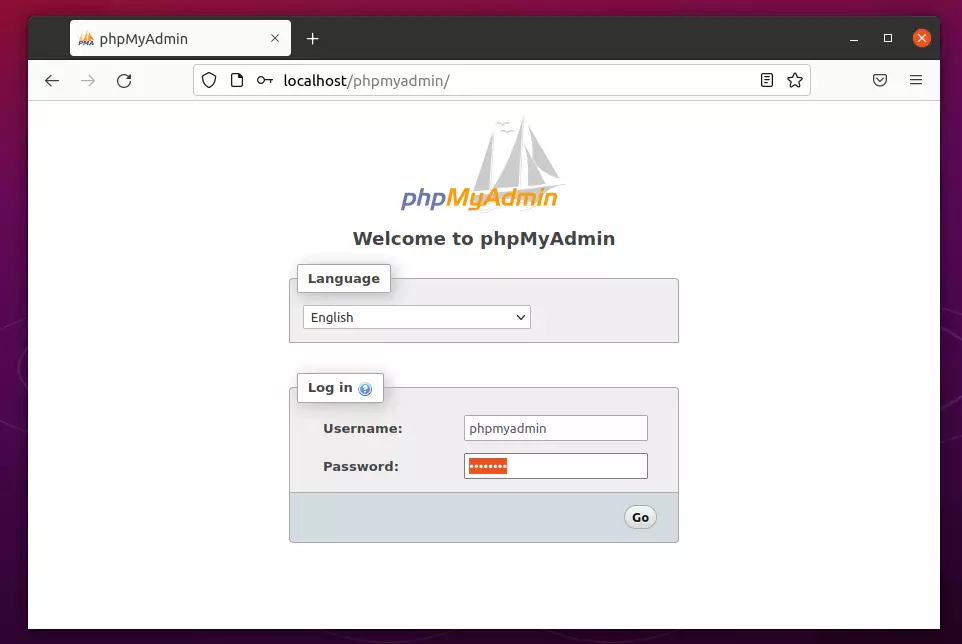962x644 pixels.
Task: Submit login with the Go button
Action: 640,517
